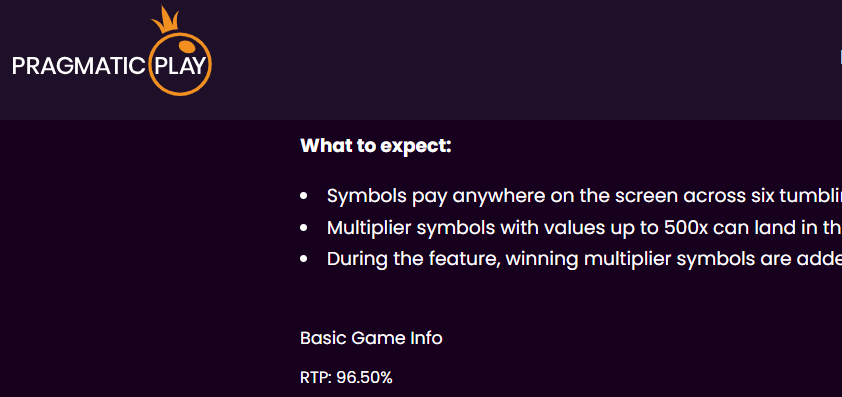842x397 pixels.
Task: Click the partially visible light-blue header item at right edge
Action: pyautogui.click(x=840, y=56)
